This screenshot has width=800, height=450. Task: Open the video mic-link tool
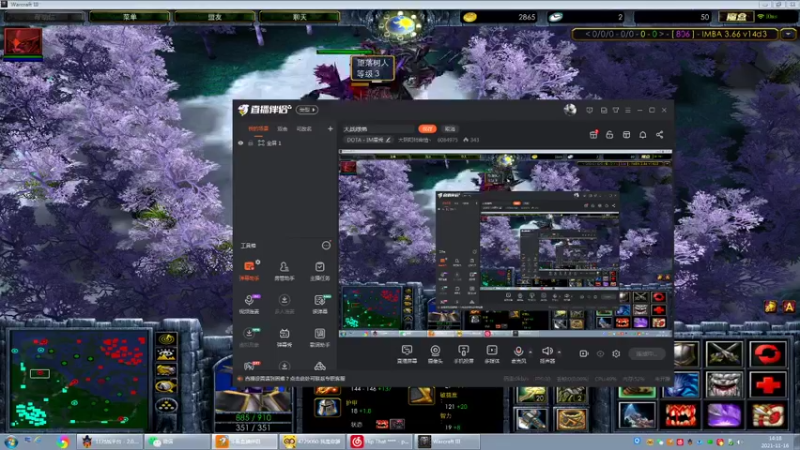pos(249,303)
